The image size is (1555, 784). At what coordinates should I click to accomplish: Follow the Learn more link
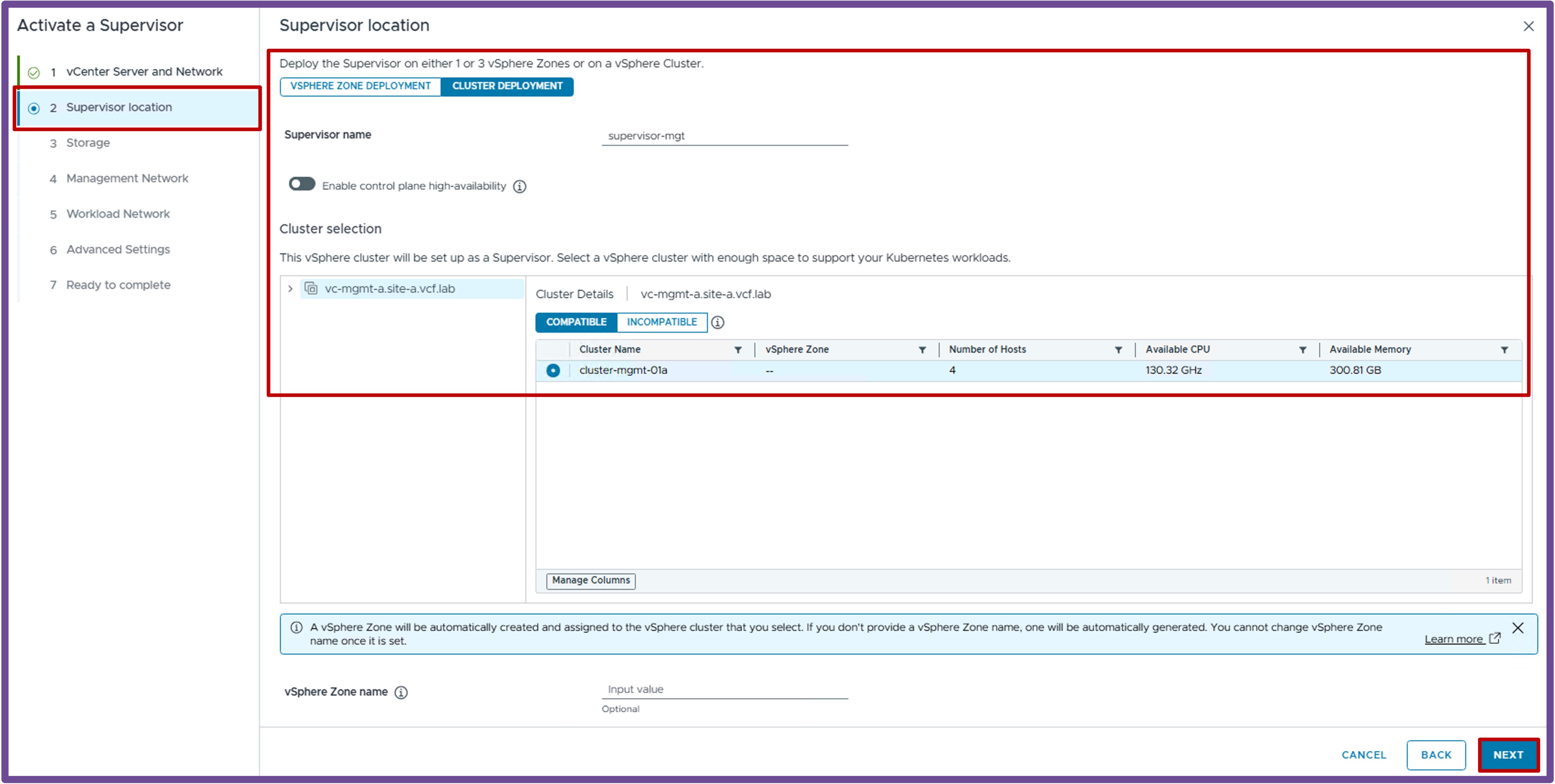coord(1453,639)
